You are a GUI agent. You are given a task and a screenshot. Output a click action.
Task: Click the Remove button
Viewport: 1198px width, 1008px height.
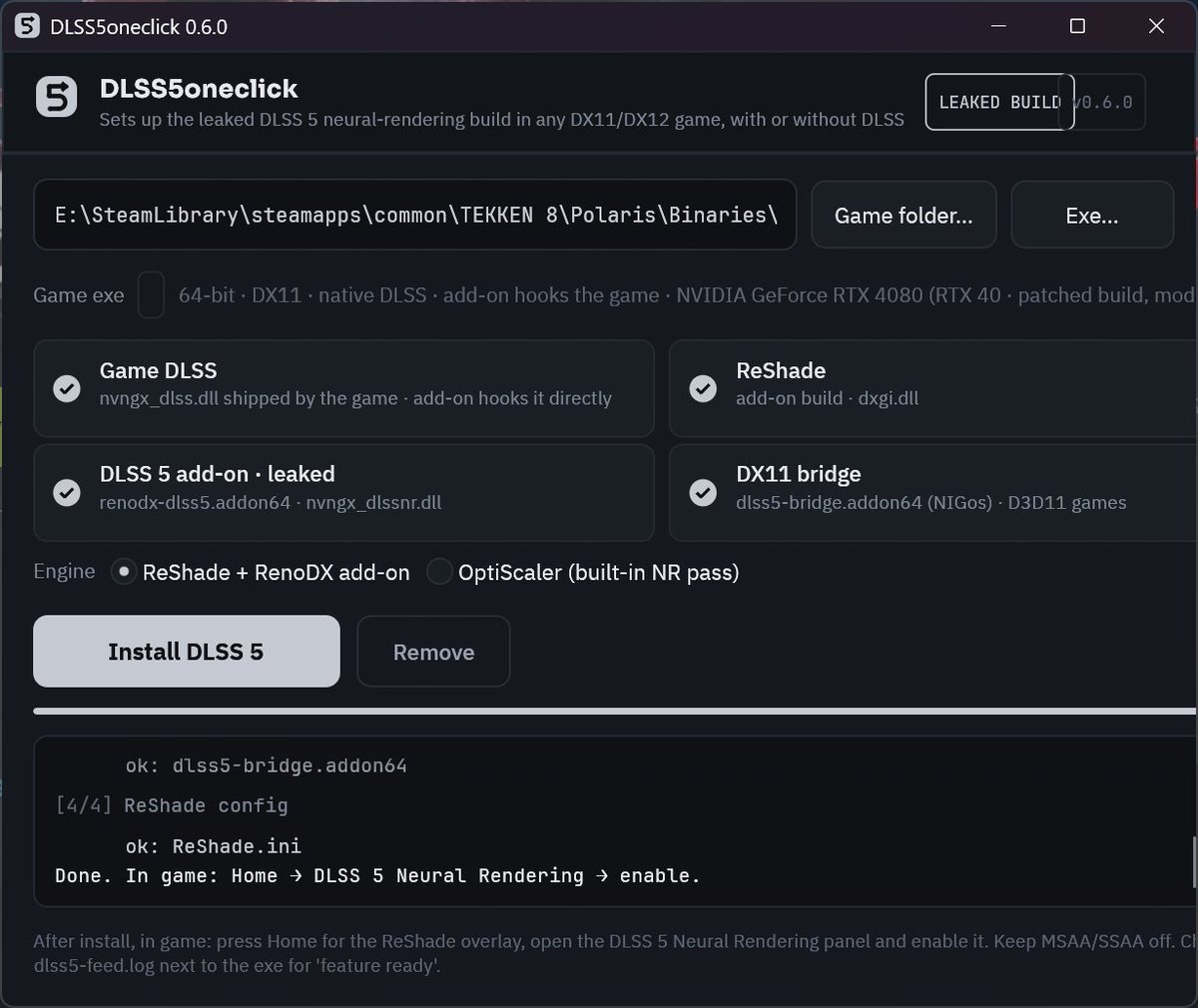(433, 652)
